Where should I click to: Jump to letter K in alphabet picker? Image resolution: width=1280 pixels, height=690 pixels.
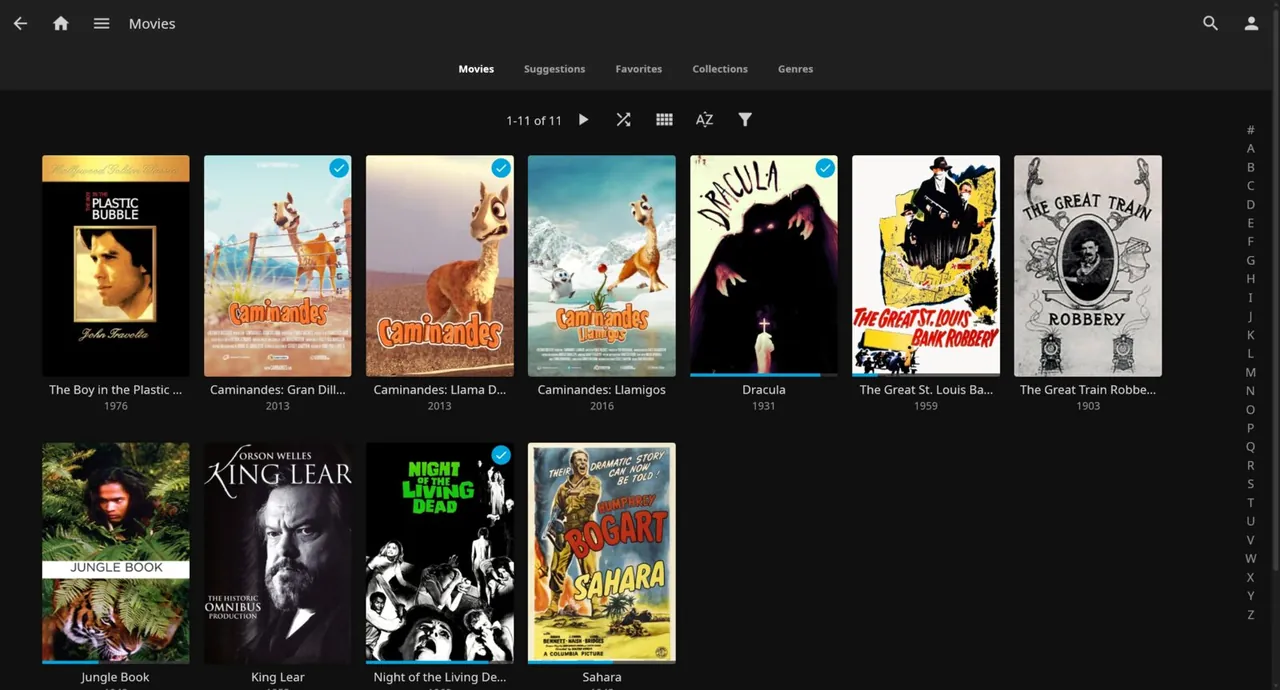coord(1250,335)
